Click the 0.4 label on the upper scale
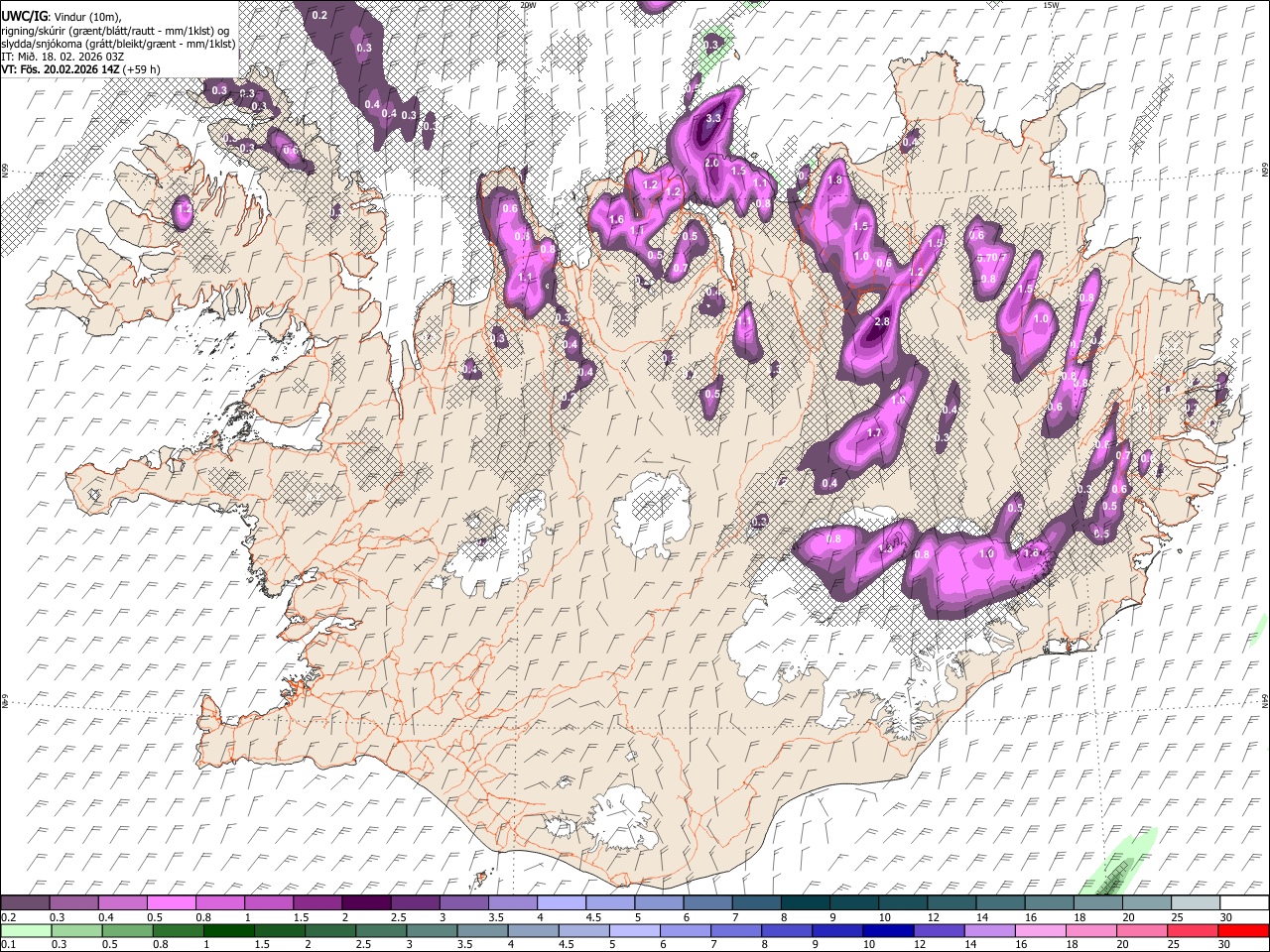Viewport: 1270px width, 952px height. tap(106, 917)
